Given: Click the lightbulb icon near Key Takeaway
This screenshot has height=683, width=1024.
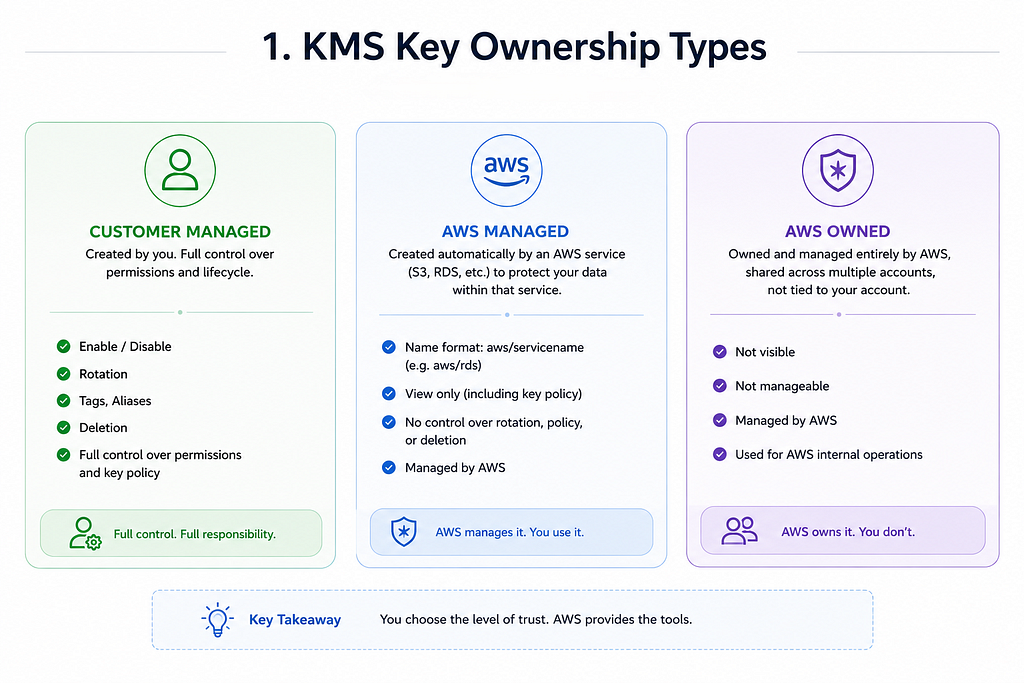Looking at the screenshot, I should (x=217, y=619).
